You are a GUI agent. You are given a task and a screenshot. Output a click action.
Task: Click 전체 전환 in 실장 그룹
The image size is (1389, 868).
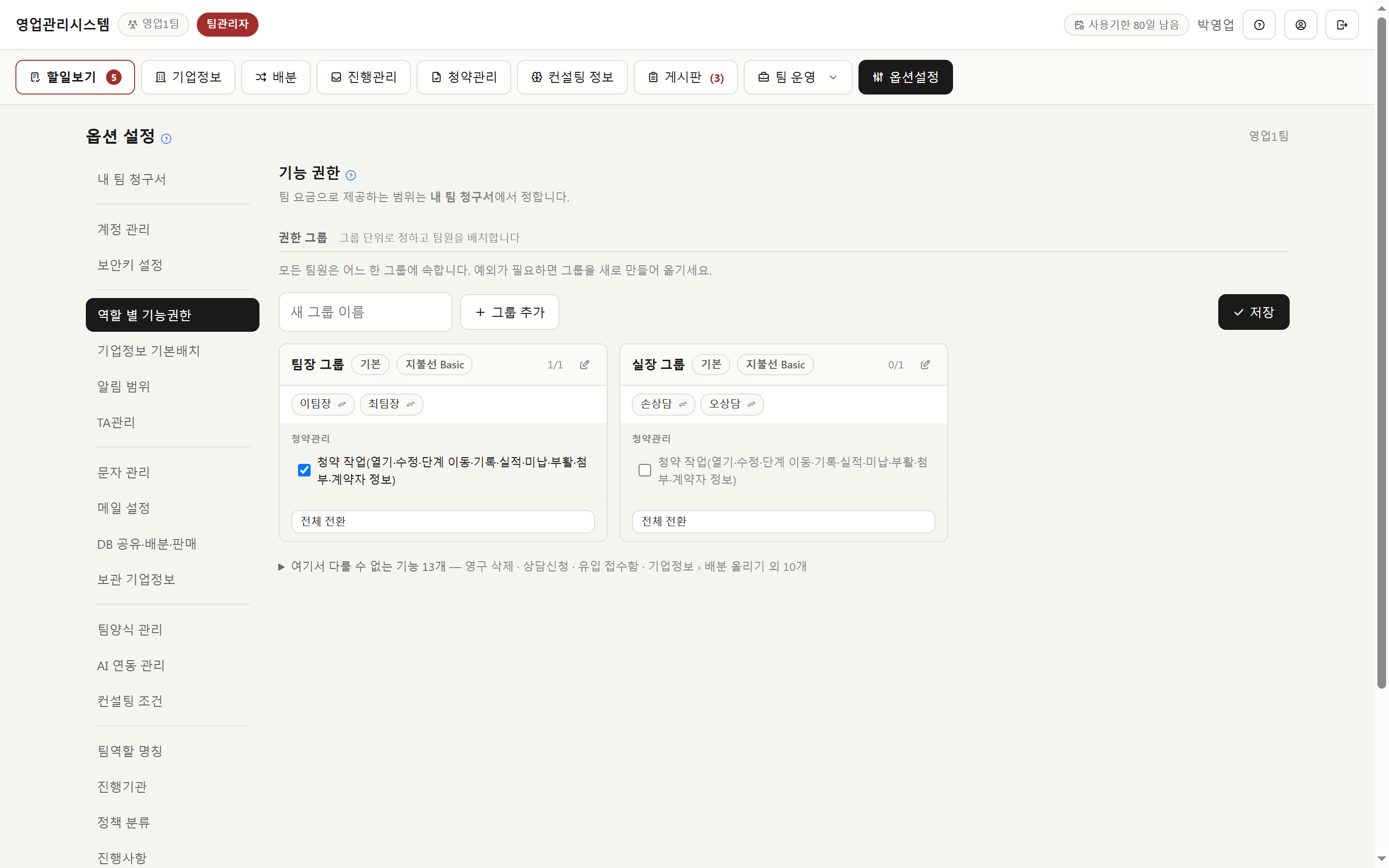pos(783,521)
